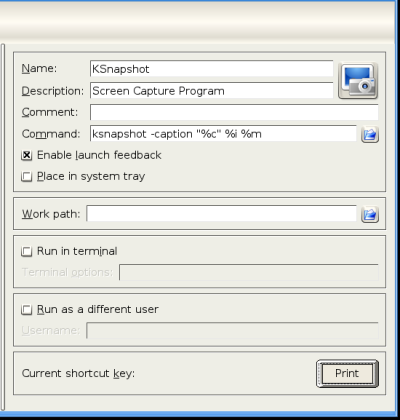Open folder browser beside Work path field
400x420 pixels.
pos(370,214)
